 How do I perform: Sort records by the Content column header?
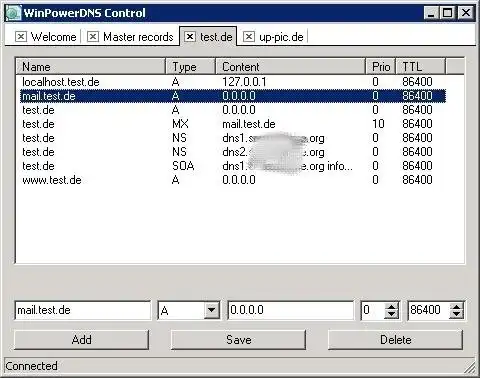tap(290, 66)
